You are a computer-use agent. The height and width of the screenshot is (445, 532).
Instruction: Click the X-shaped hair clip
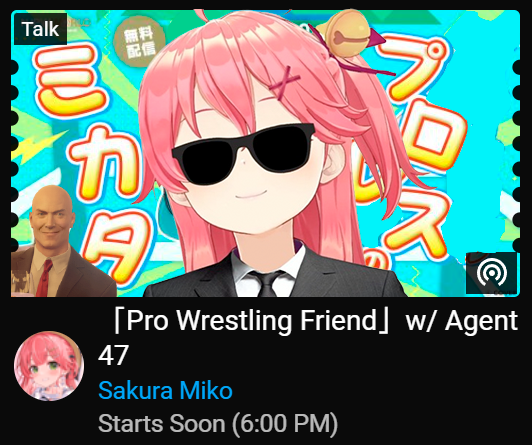click(284, 83)
